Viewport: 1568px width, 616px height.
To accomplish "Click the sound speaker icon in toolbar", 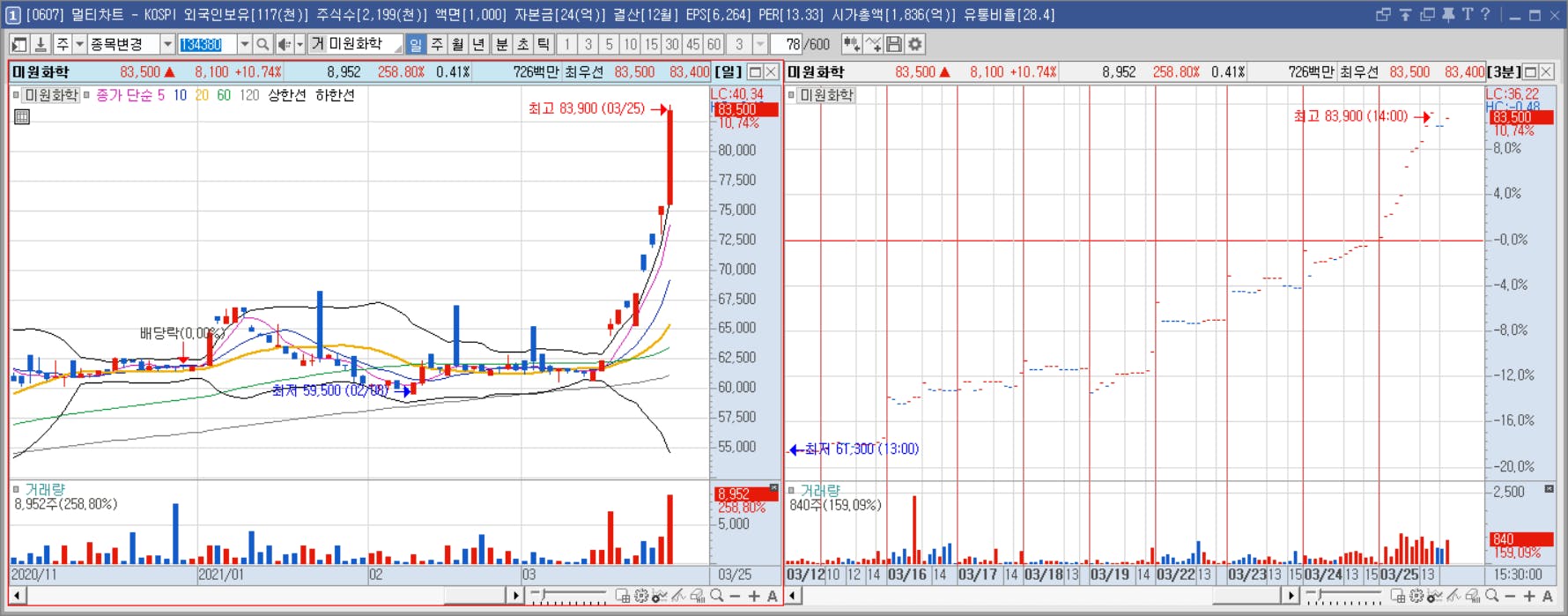I will (284, 44).
